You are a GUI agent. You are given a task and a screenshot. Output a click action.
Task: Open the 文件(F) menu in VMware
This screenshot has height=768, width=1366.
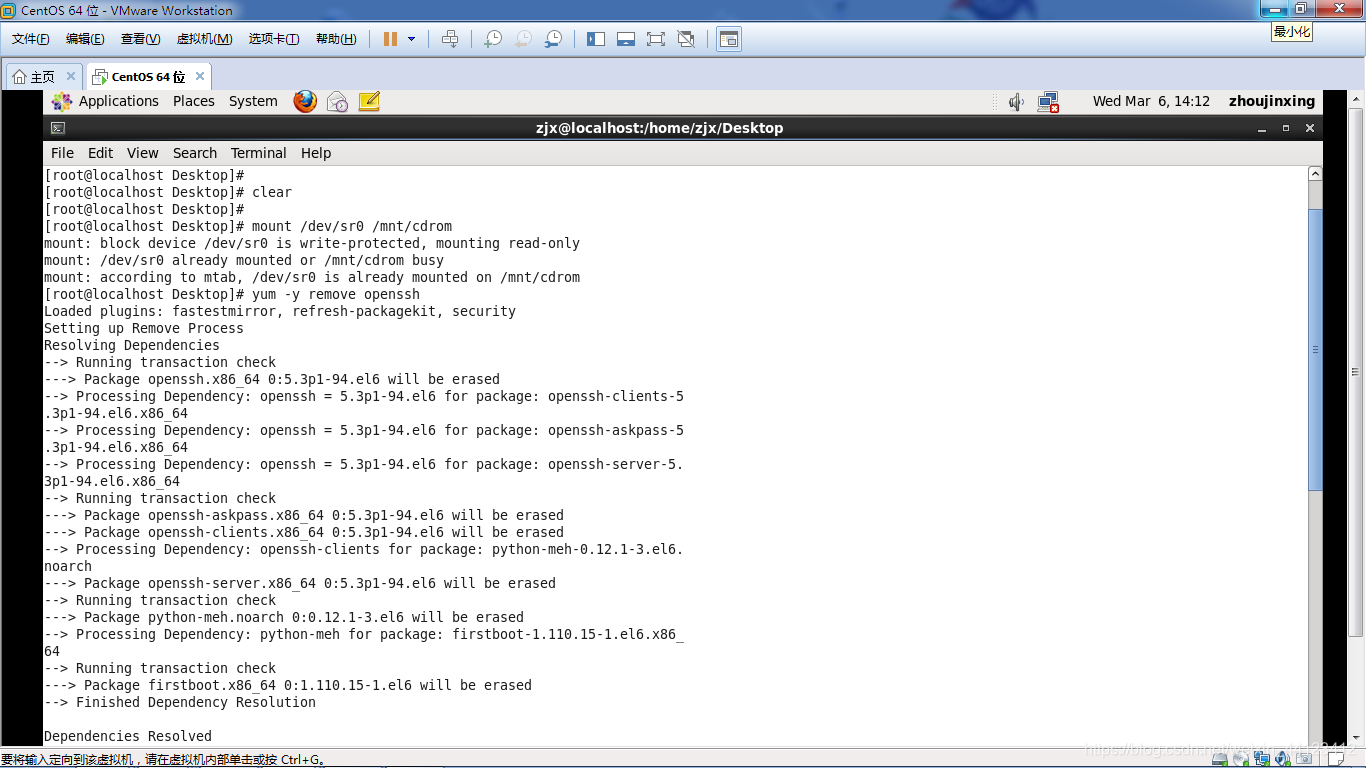click(x=31, y=39)
